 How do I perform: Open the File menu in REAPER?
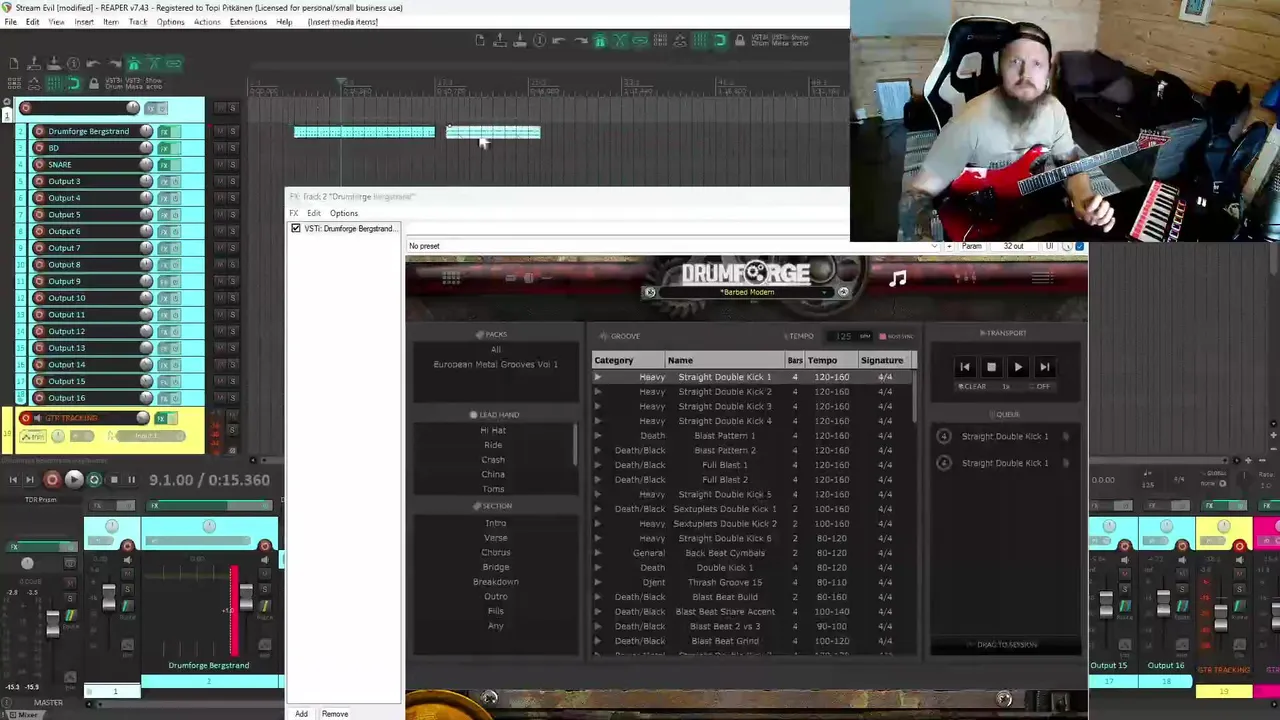click(x=10, y=22)
